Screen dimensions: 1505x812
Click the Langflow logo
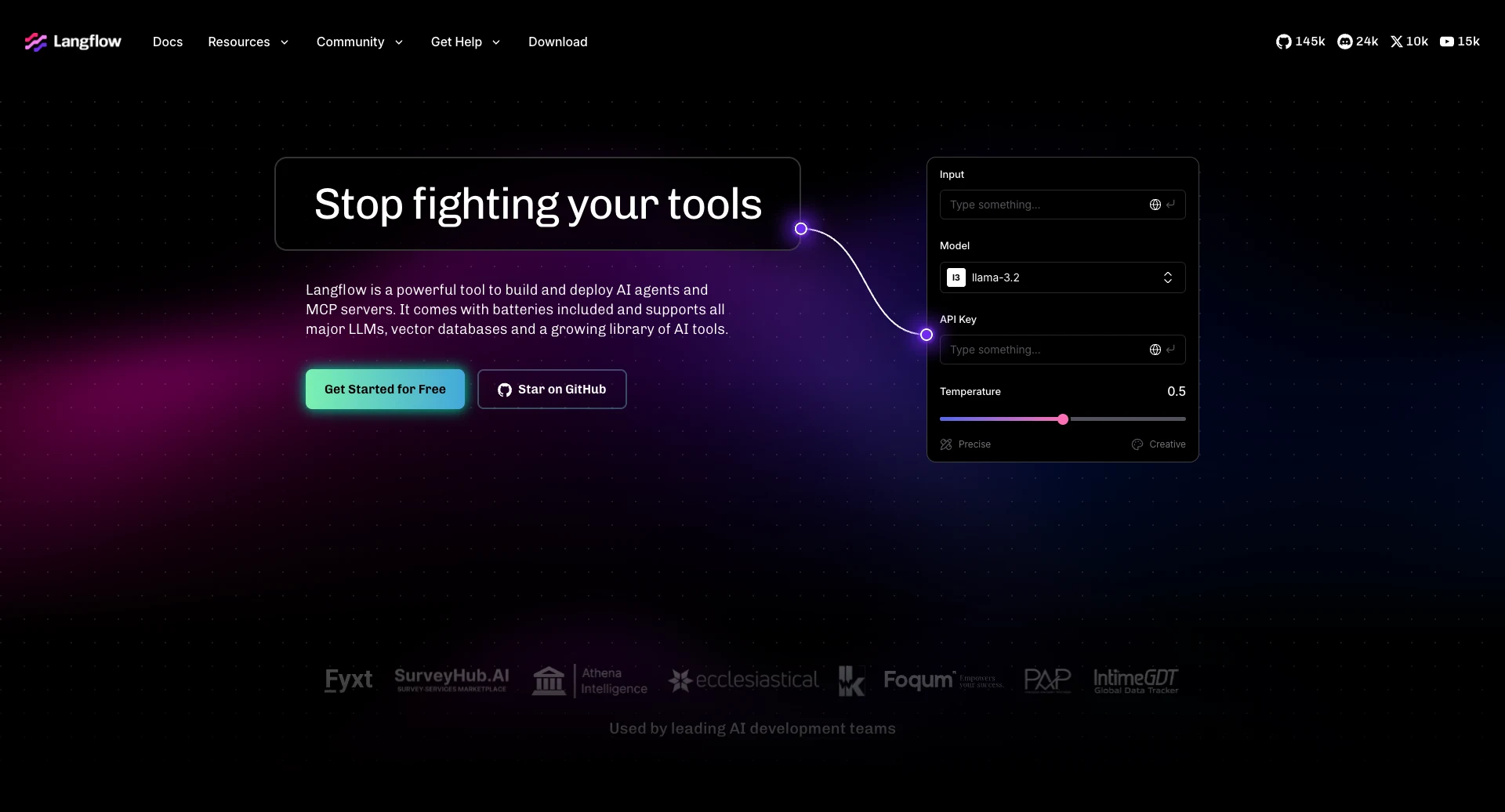(73, 42)
